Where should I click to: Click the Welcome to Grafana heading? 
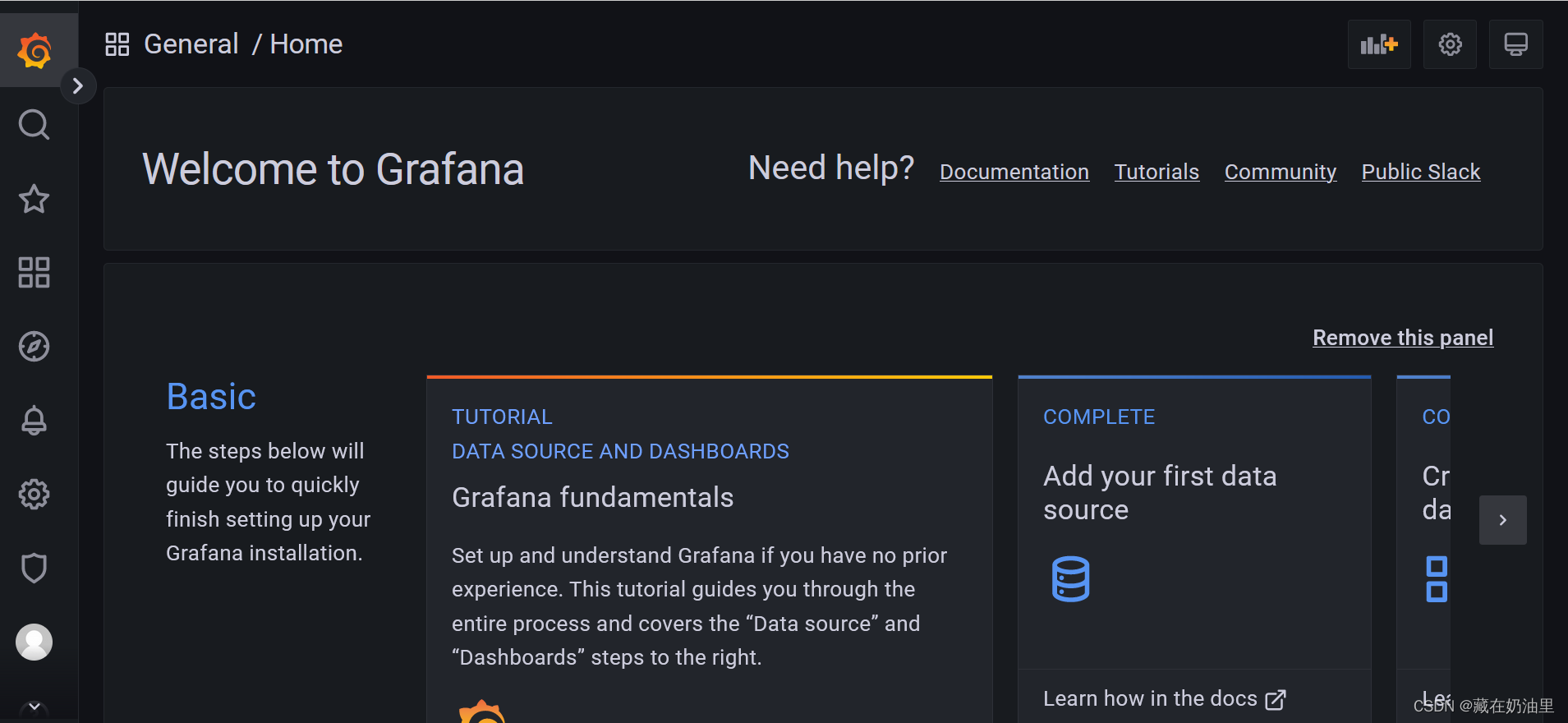pos(333,169)
